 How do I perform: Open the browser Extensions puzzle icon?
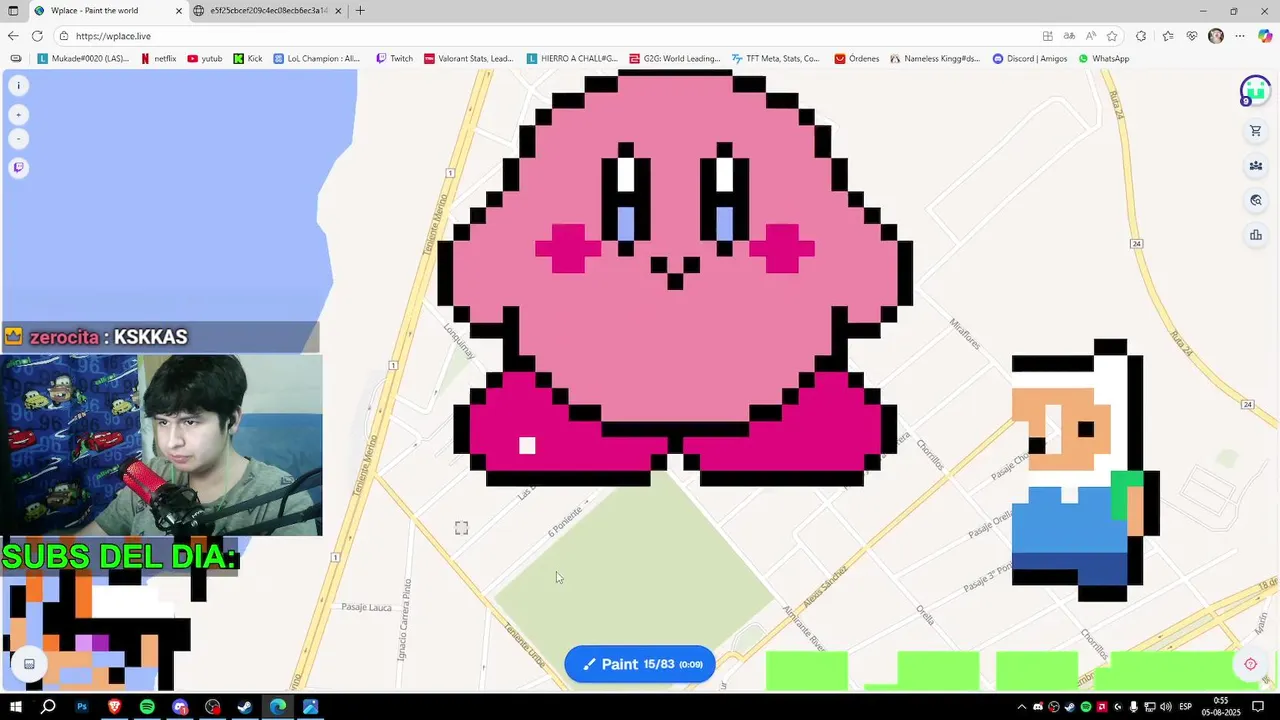point(1141,36)
